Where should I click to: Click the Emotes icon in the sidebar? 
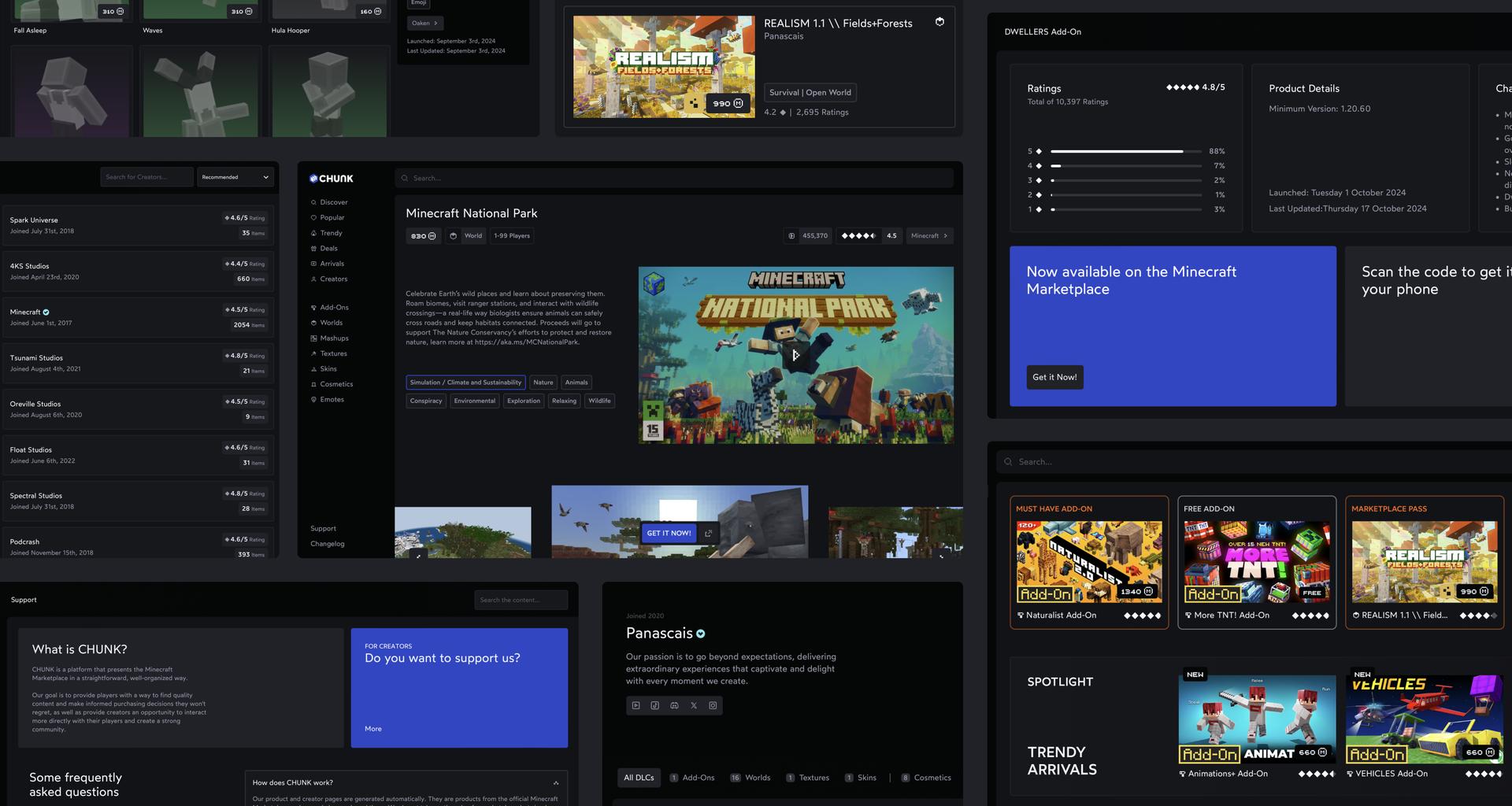click(x=313, y=400)
